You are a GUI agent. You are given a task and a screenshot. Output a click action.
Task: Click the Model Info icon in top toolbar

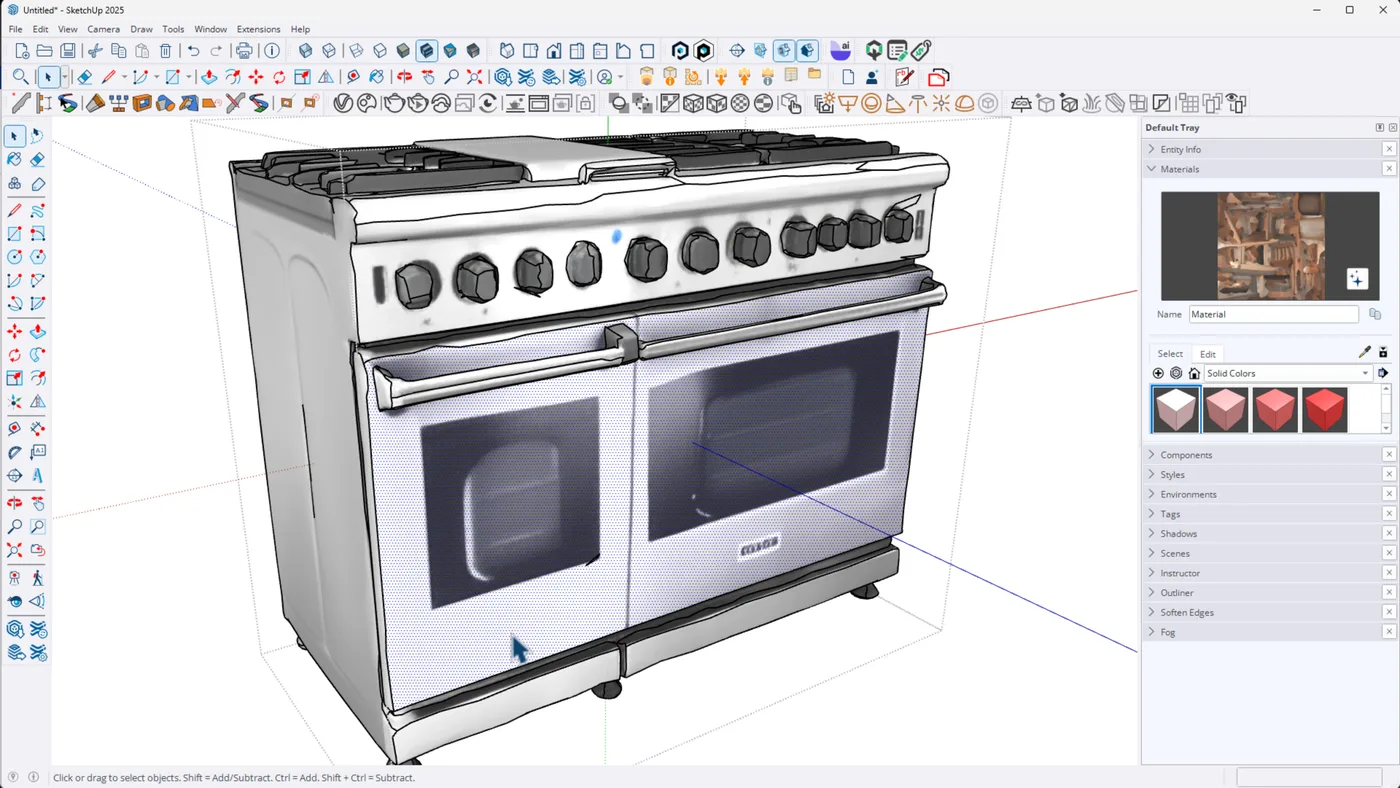pos(272,51)
